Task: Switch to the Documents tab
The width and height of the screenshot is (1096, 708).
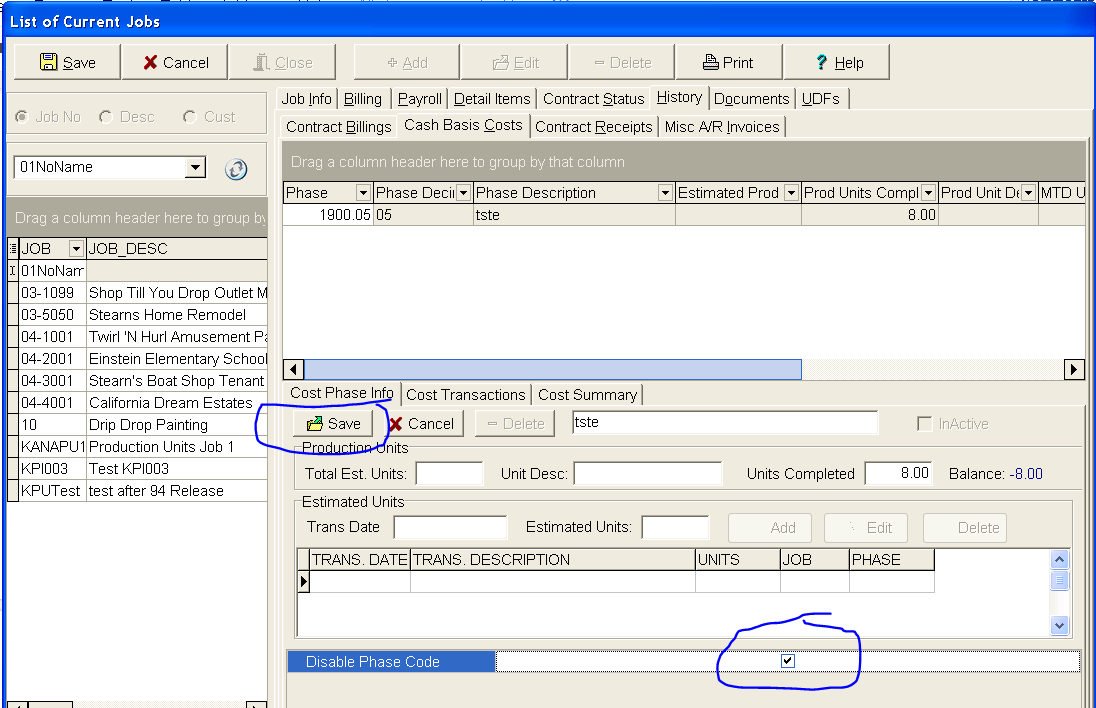Action: coord(751,99)
